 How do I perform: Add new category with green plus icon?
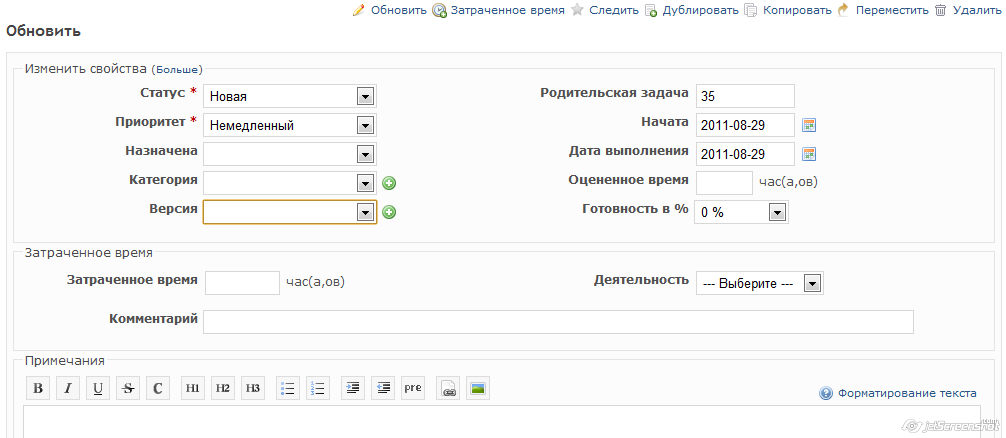(x=389, y=183)
